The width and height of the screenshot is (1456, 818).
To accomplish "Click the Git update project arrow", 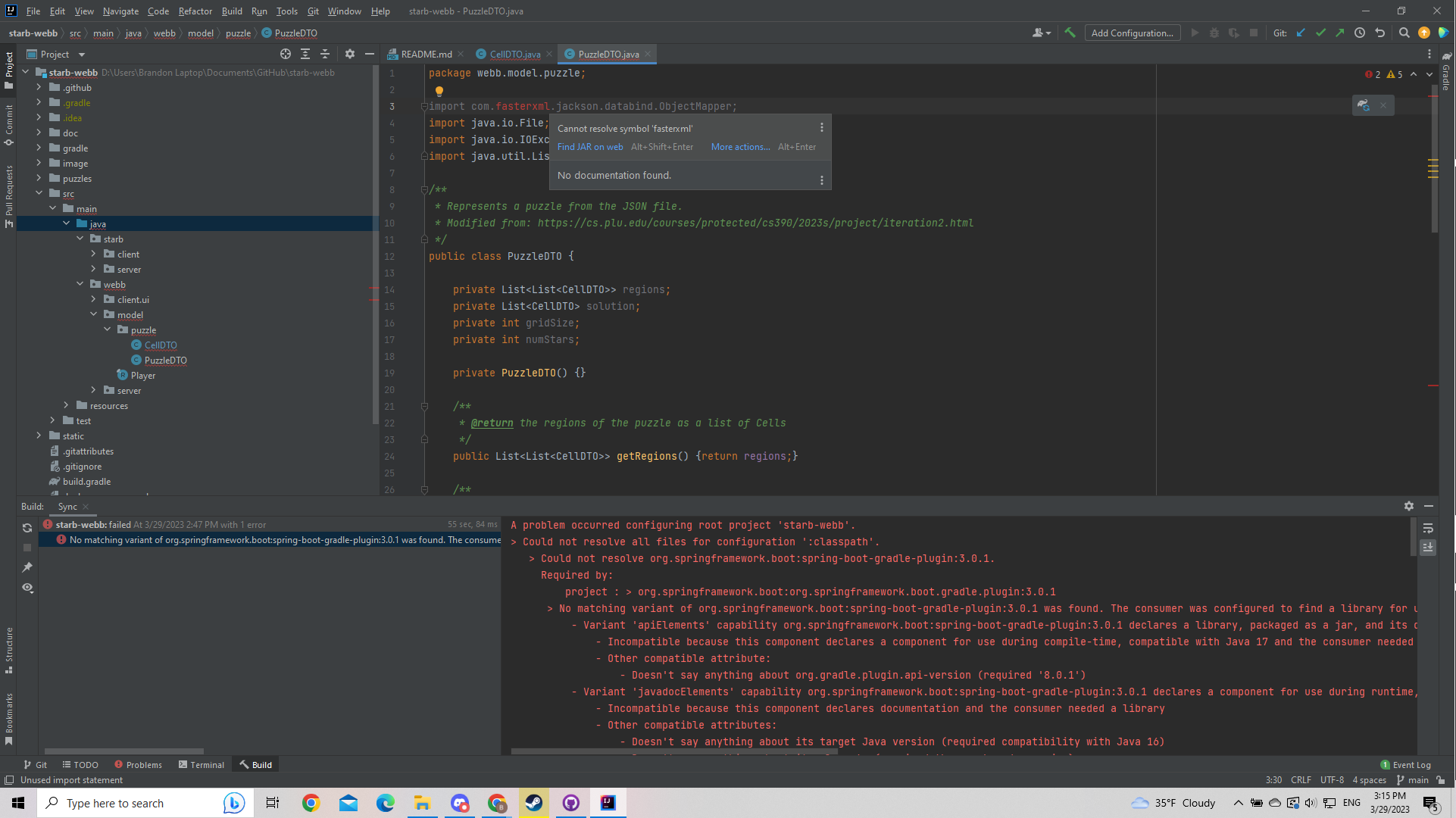I will coord(1301,33).
